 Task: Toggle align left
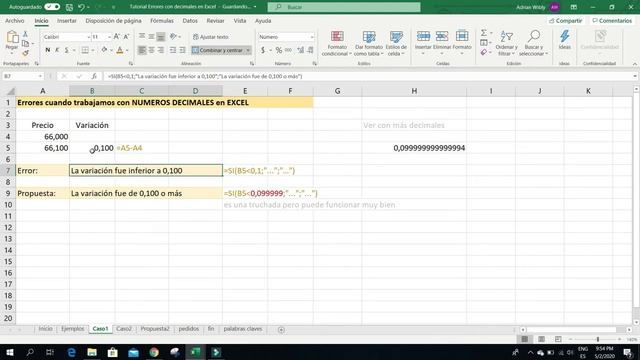point(142,50)
